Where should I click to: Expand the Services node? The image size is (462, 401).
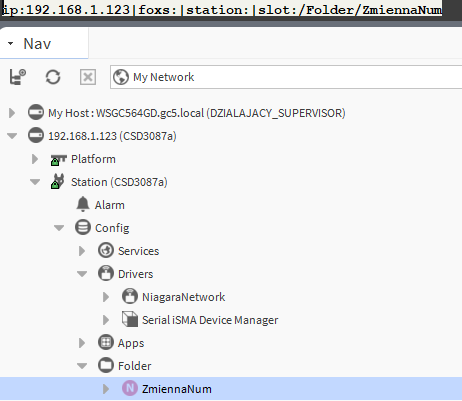[82, 251]
